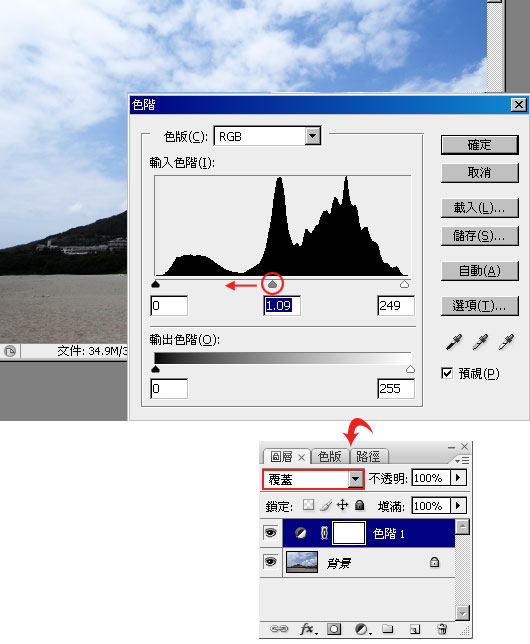530x644 pixels.
Task: Select the 背景 layer thumbnail
Action: (302, 562)
